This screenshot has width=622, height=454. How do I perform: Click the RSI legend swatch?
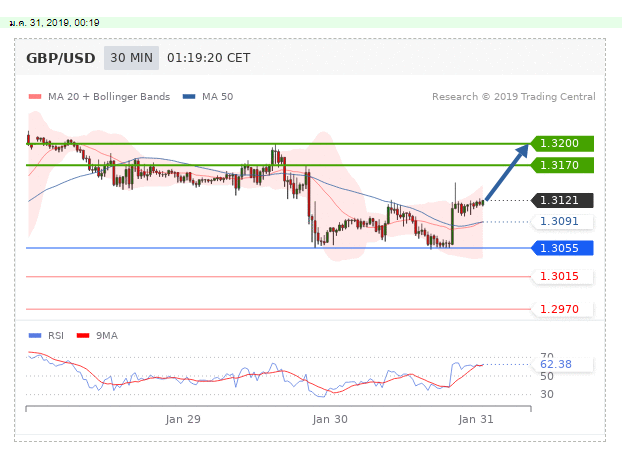(35, 336)
